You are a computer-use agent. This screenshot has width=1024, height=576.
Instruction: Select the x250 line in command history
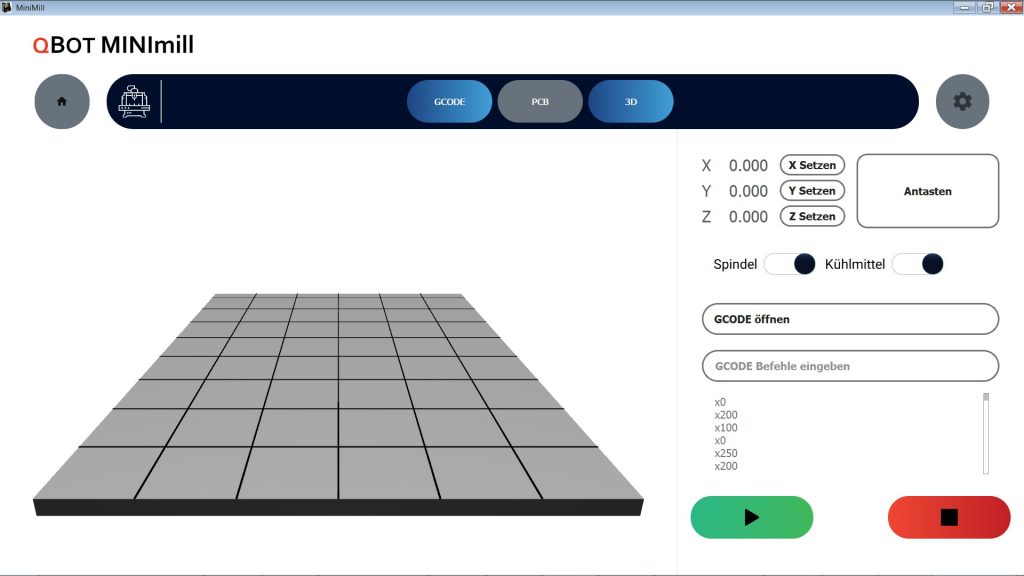(726, 453)
